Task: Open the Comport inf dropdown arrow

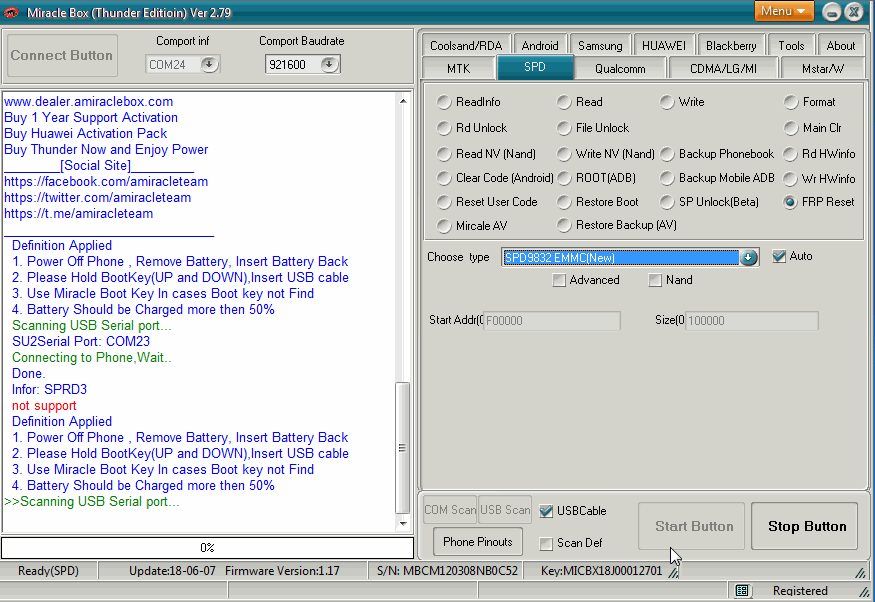Action: (209, 65)
